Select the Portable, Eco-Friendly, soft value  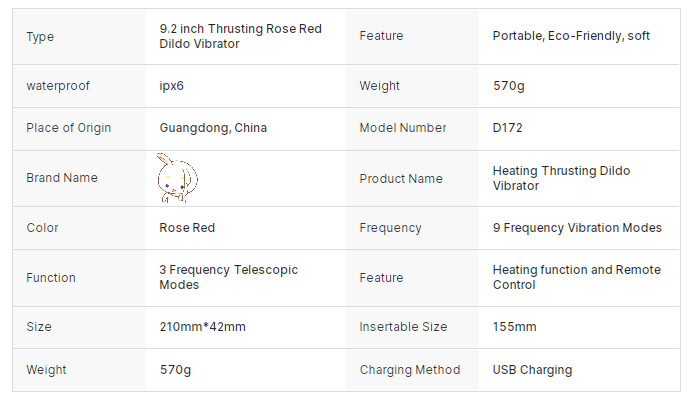tap(571, 36)
